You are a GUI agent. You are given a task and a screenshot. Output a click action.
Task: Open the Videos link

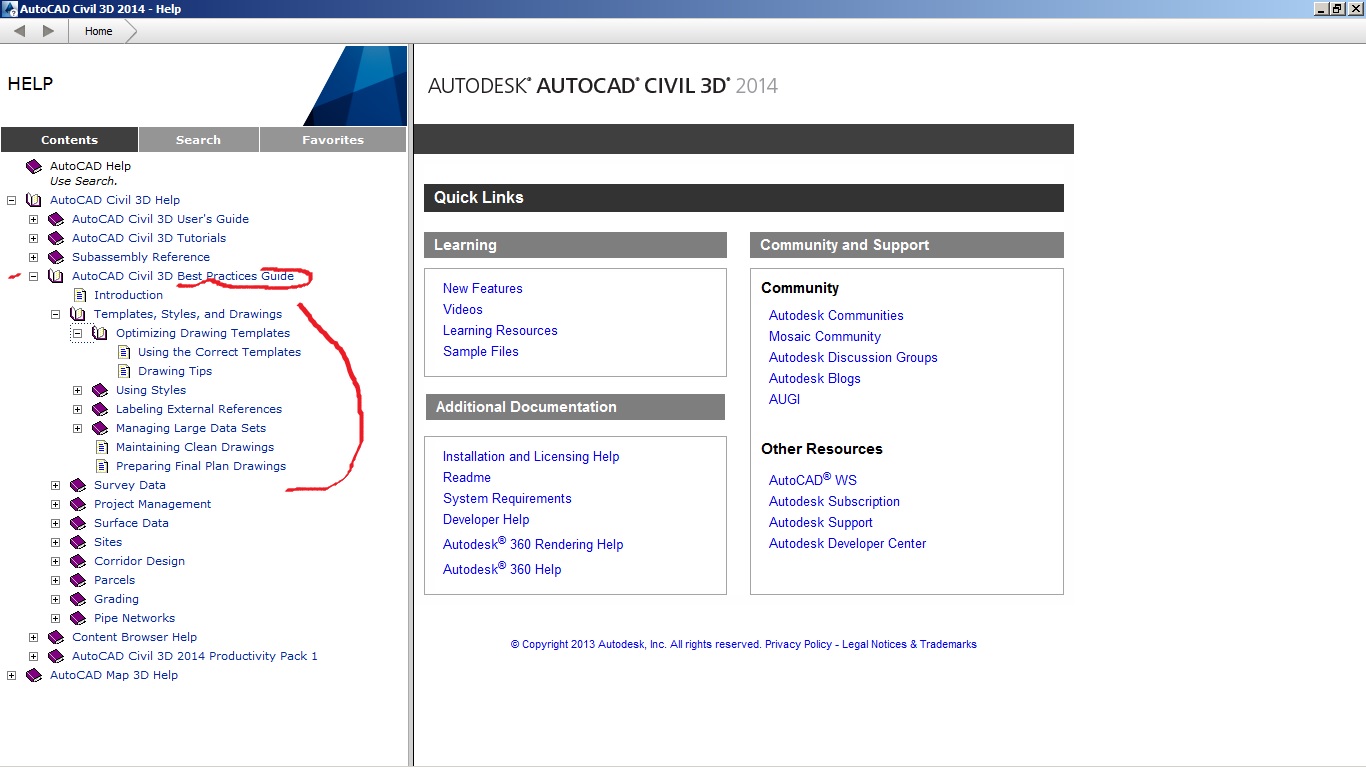click(463, 309)
